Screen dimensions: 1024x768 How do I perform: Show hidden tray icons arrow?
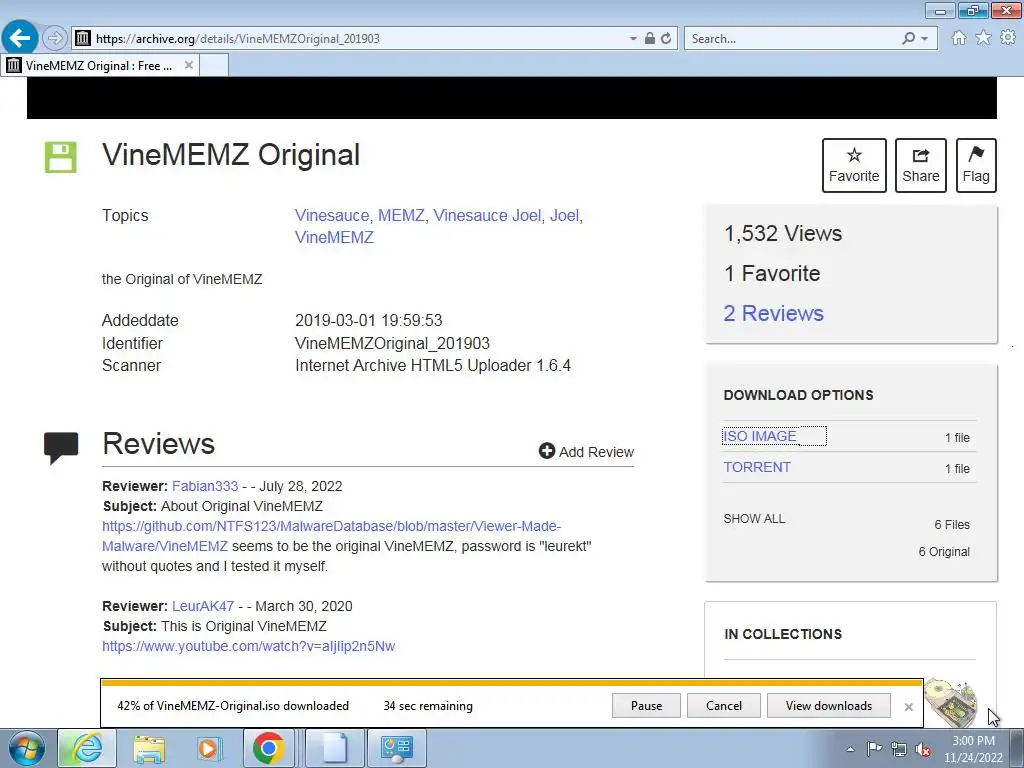click(850, 749)
